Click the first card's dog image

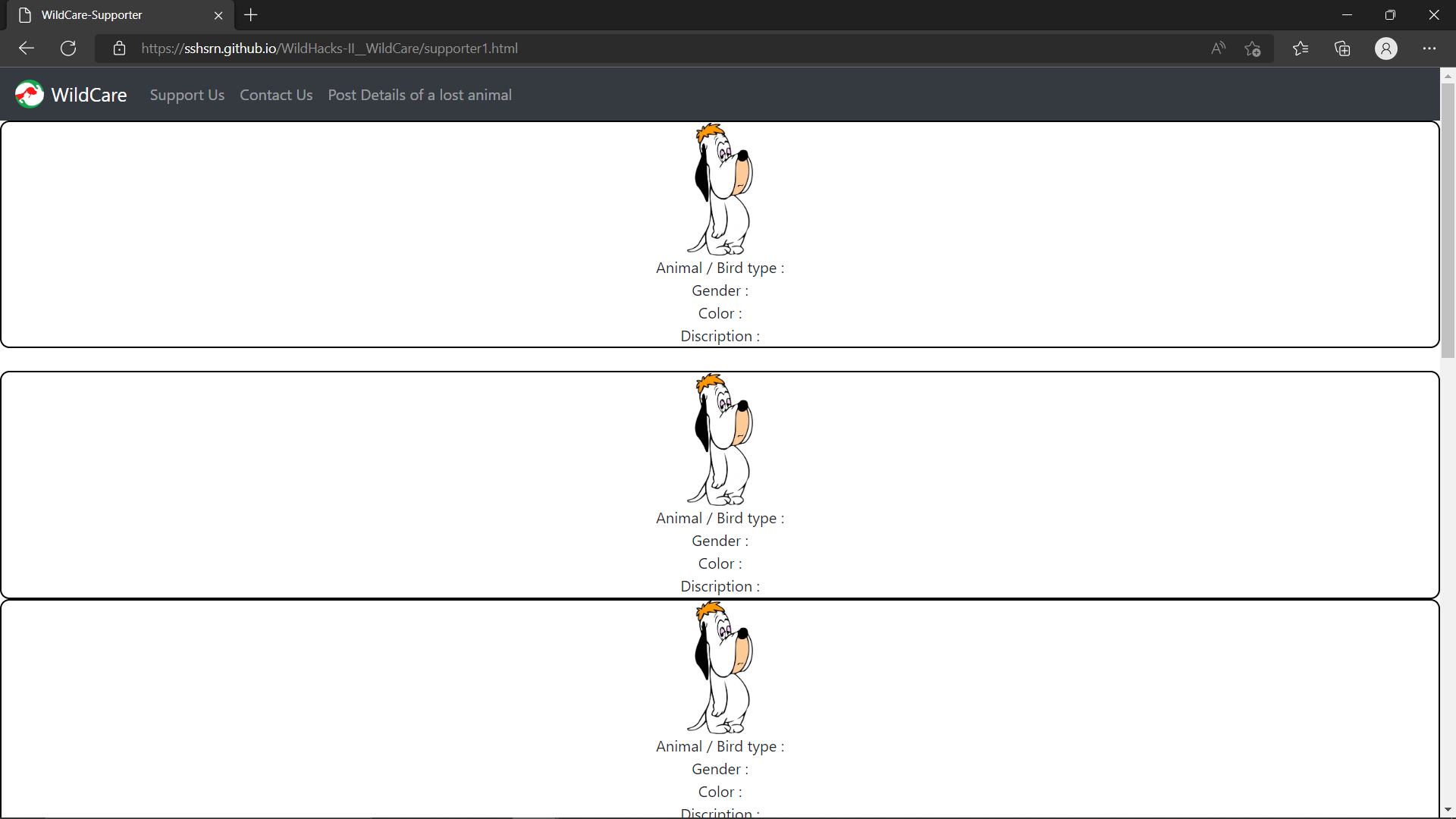[x=720, y=190]
